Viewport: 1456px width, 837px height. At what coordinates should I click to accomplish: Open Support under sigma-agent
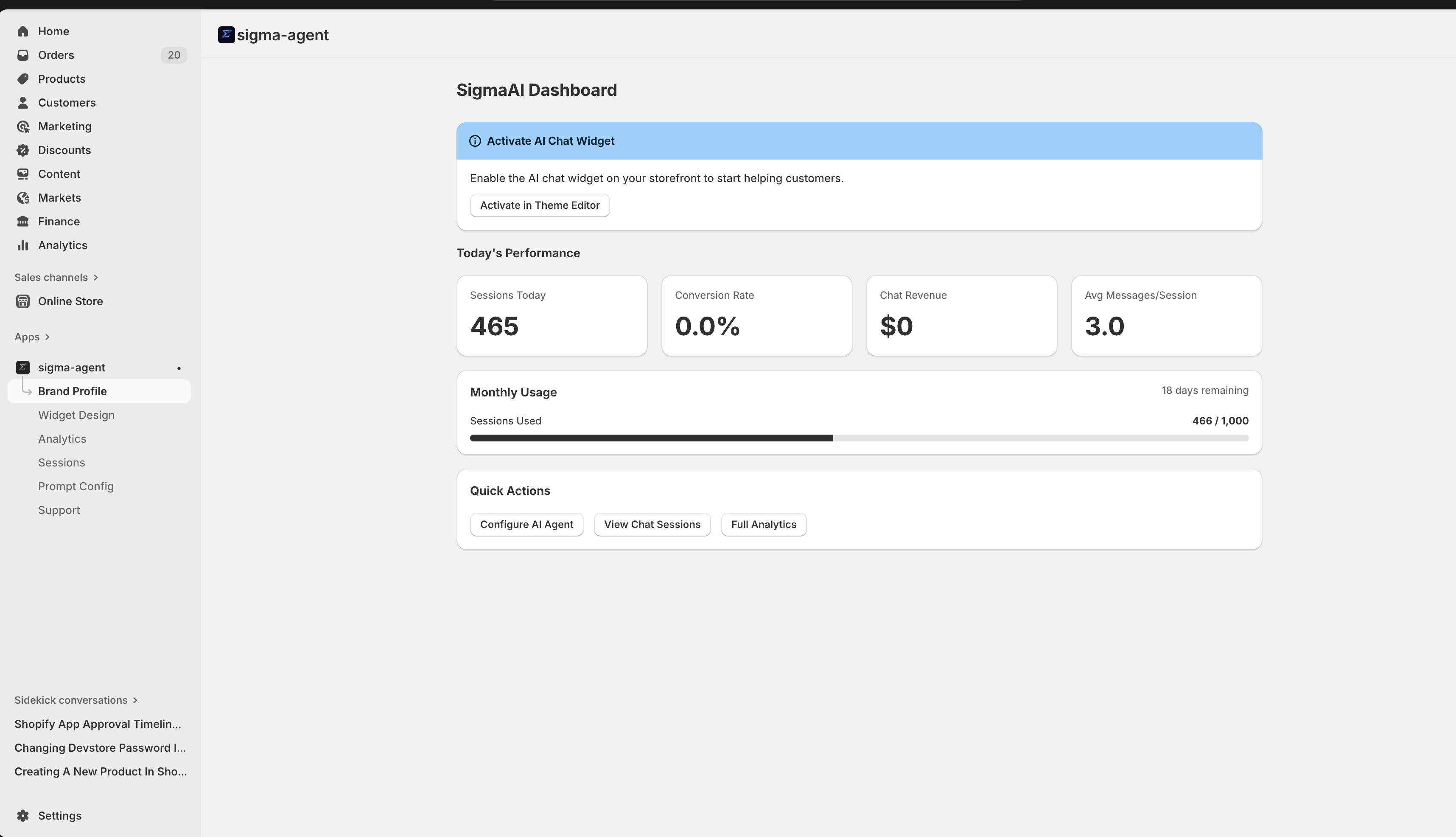click(99, 510)
